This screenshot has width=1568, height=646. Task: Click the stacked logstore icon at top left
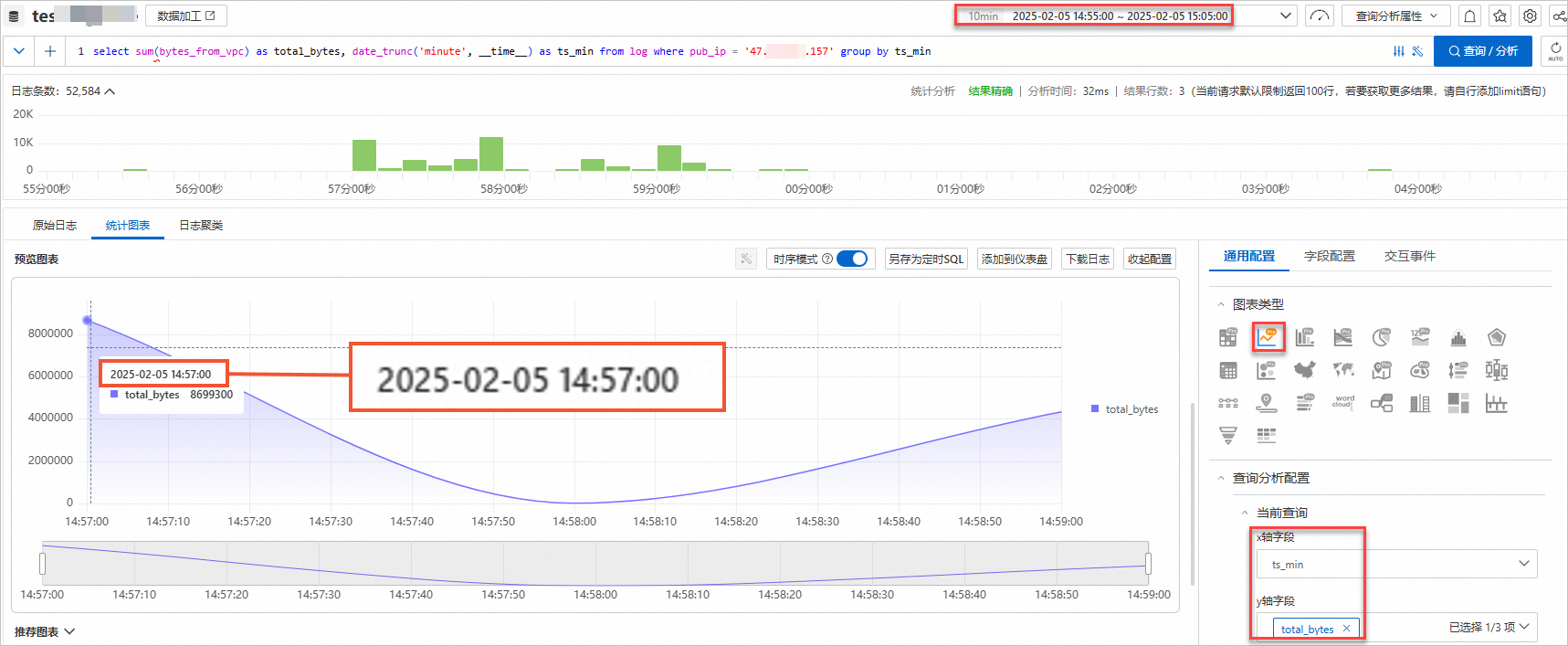click(14, 16)
